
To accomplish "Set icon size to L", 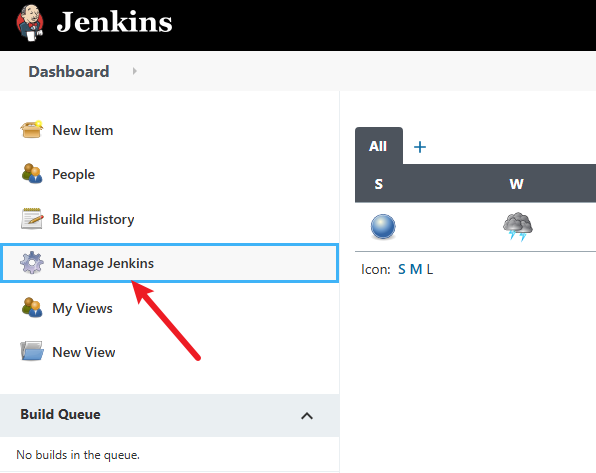I will tap(430, 270).
